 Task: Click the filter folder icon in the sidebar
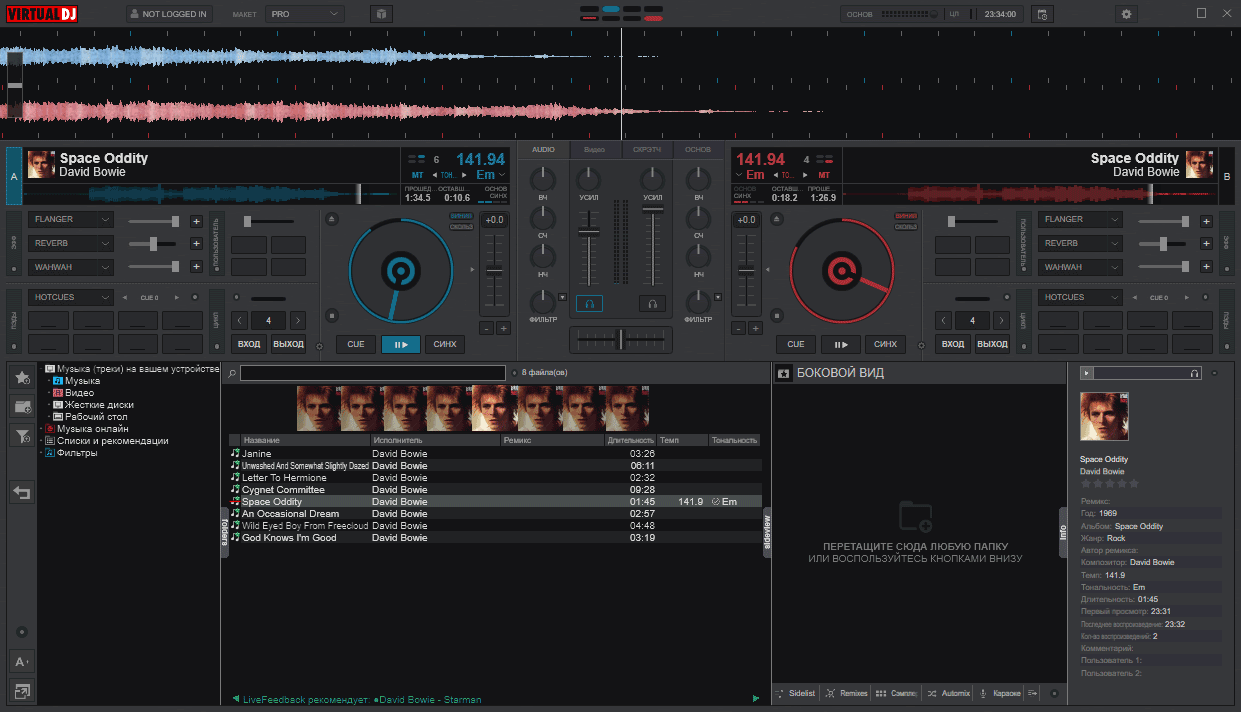tap(22, 435)
